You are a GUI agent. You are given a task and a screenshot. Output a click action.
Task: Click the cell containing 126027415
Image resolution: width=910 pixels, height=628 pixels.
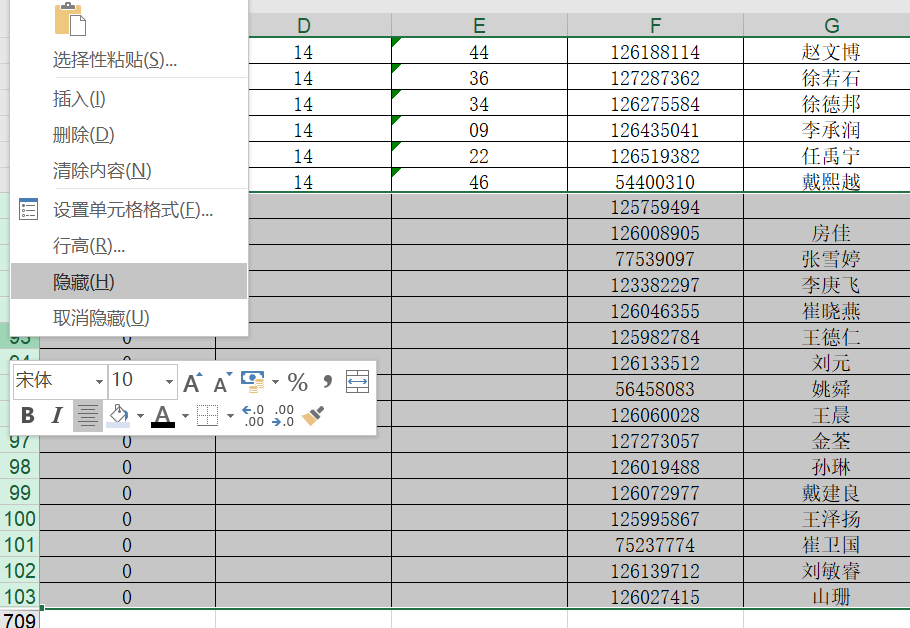point(655,597)
